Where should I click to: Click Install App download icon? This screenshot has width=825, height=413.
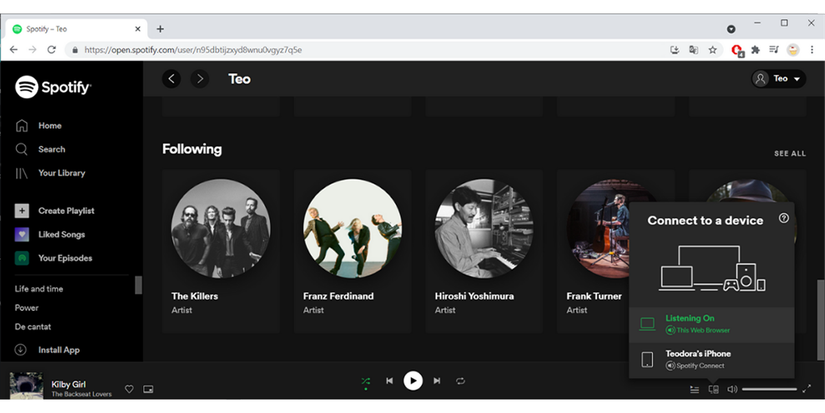(x=21, y=350)
